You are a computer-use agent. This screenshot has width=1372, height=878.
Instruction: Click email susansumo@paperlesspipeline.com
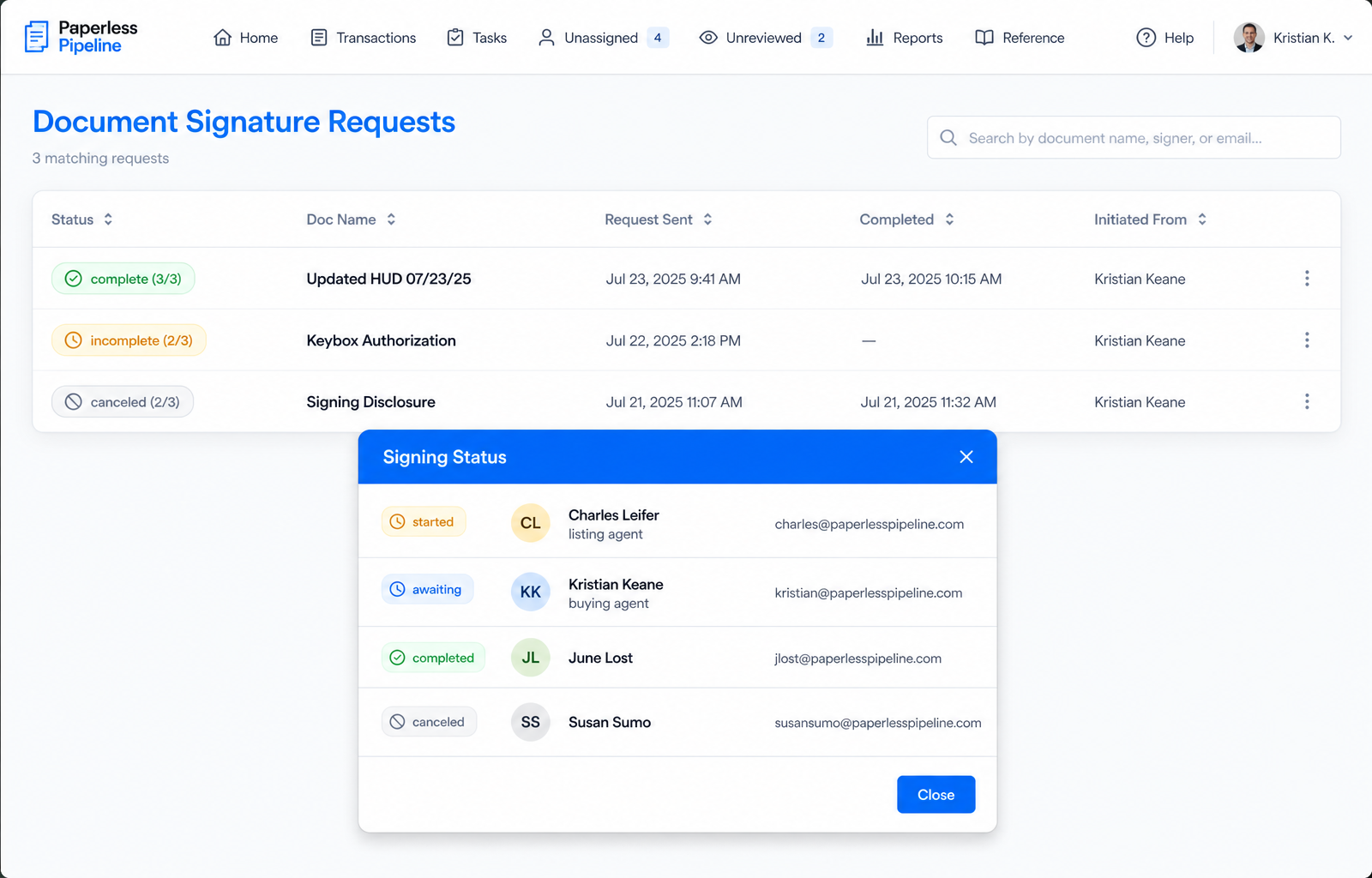point(878,723)
